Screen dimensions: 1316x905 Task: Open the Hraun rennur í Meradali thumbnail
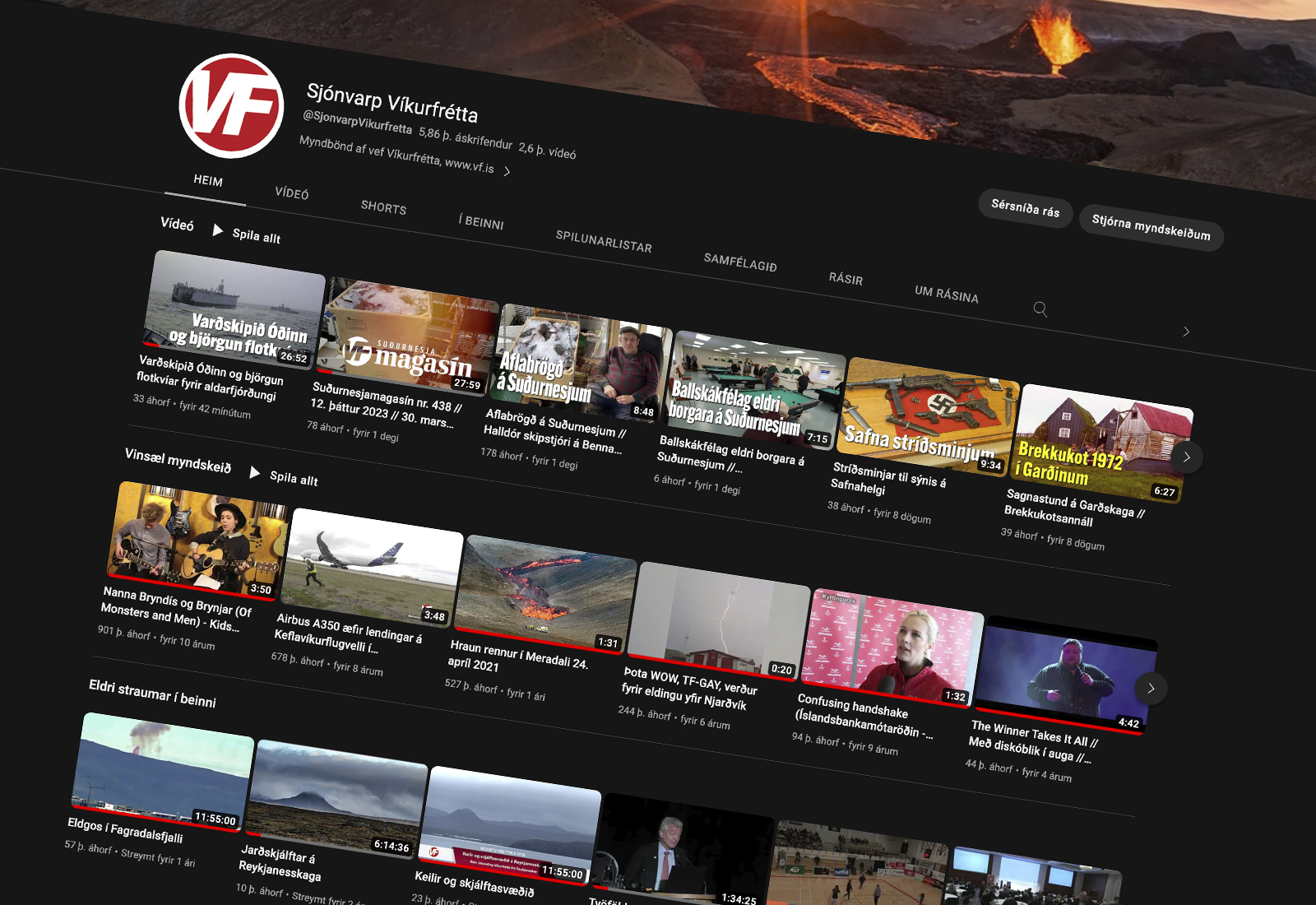tap(546, 594)
